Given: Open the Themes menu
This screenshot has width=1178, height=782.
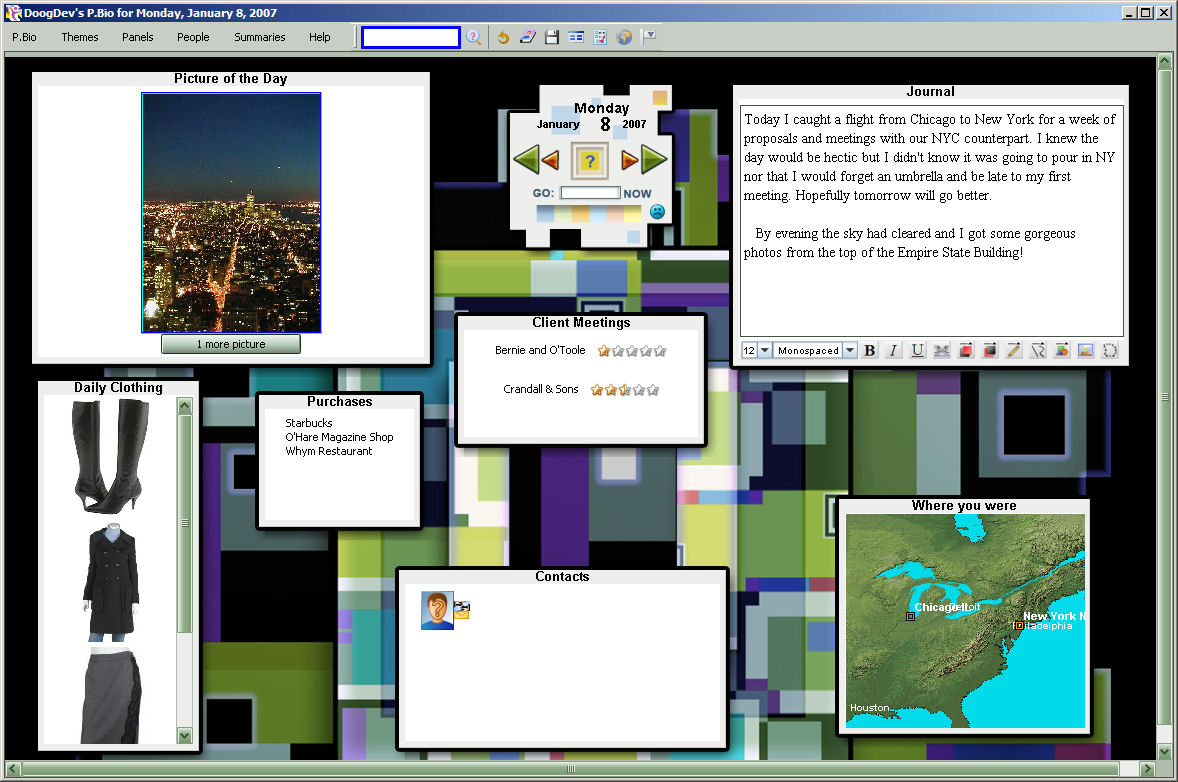Looking at the screenshot, I should coord(80,37).
